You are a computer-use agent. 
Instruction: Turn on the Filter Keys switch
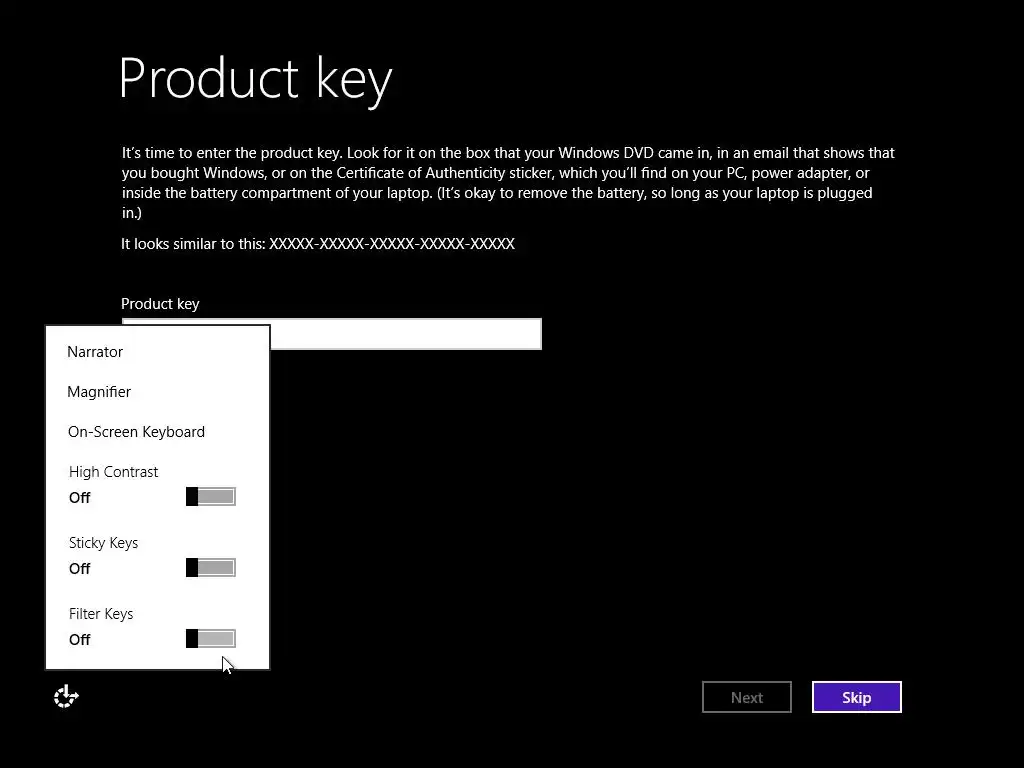(x=211, y=639)
